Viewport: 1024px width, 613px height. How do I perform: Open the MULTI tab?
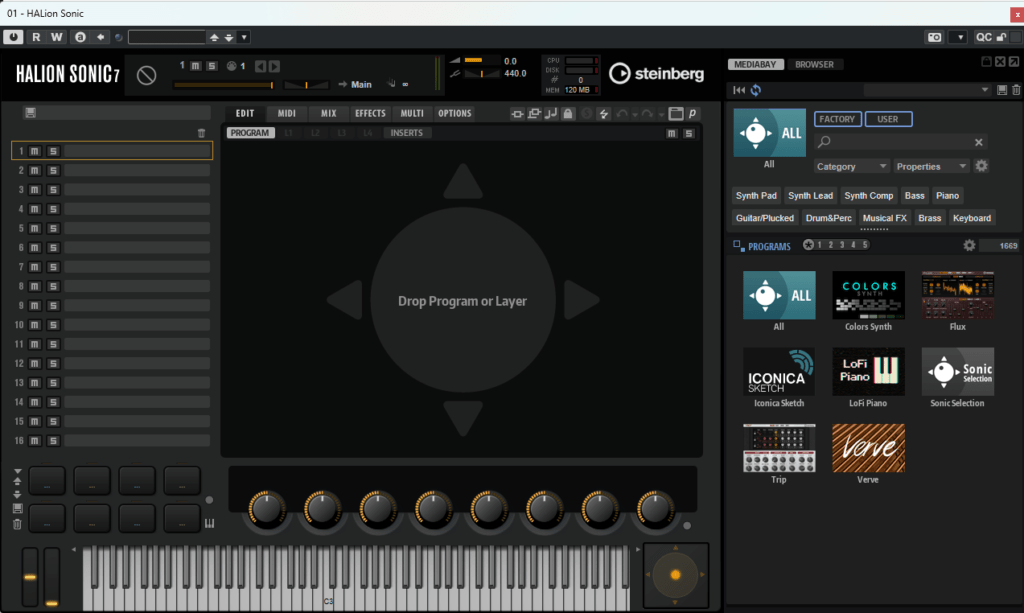coord(412,114)
